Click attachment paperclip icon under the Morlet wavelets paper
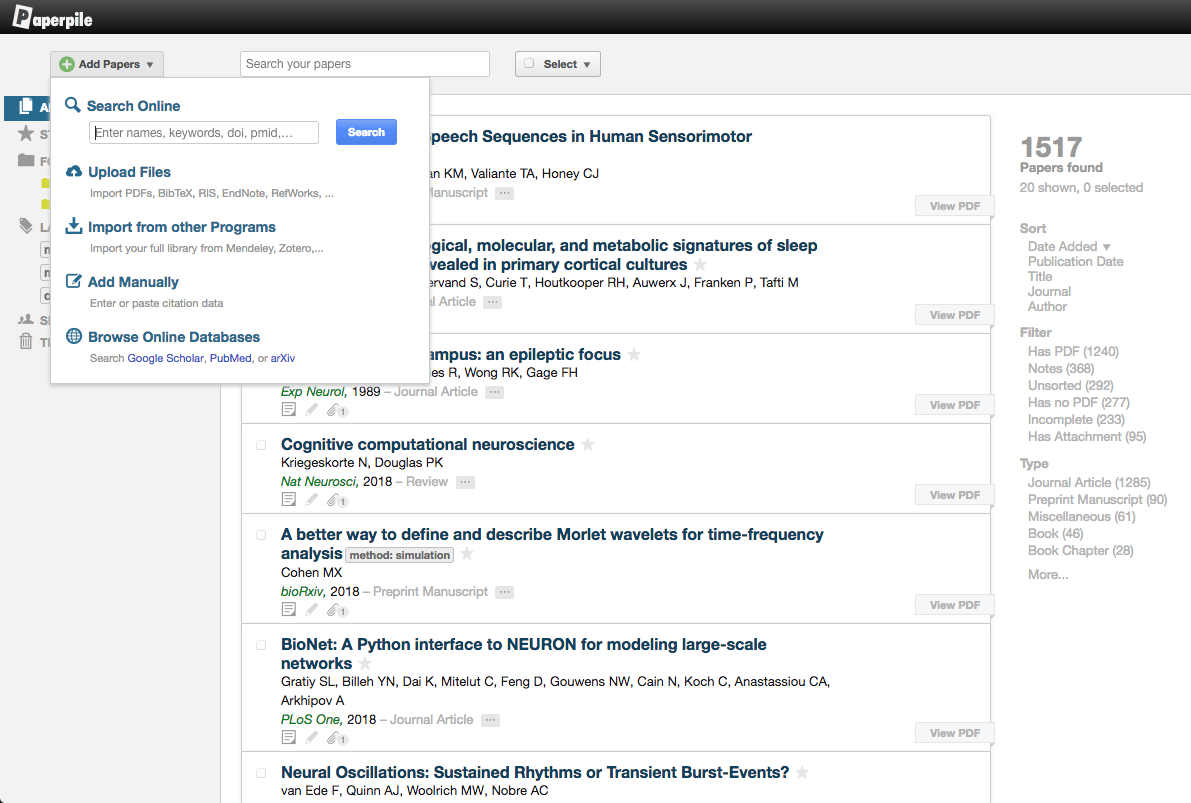Viewport: 1191px width, 803px height. tap(333, 609)
